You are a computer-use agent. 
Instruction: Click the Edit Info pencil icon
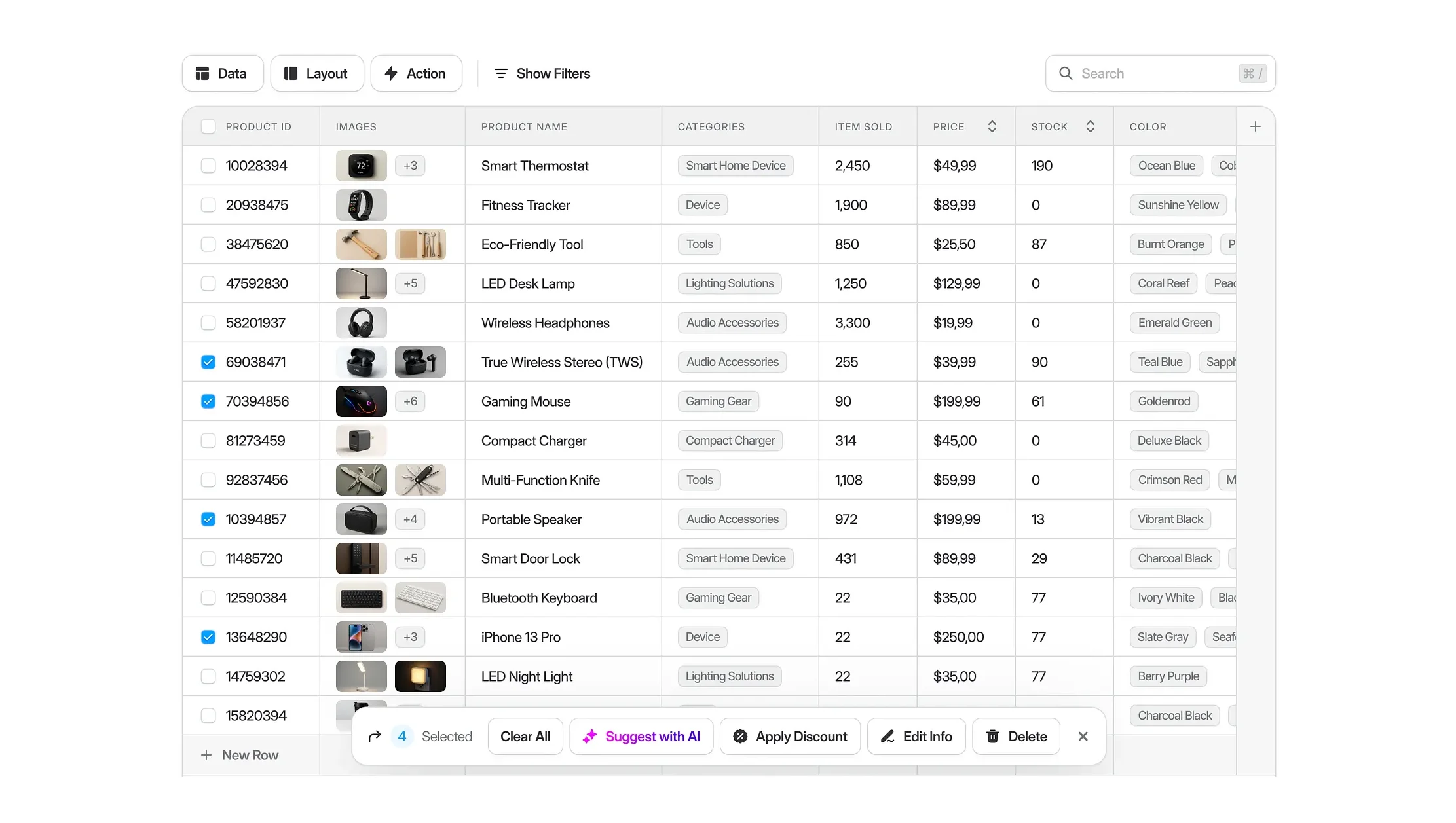pyautogui.click(x=887, y=736)
